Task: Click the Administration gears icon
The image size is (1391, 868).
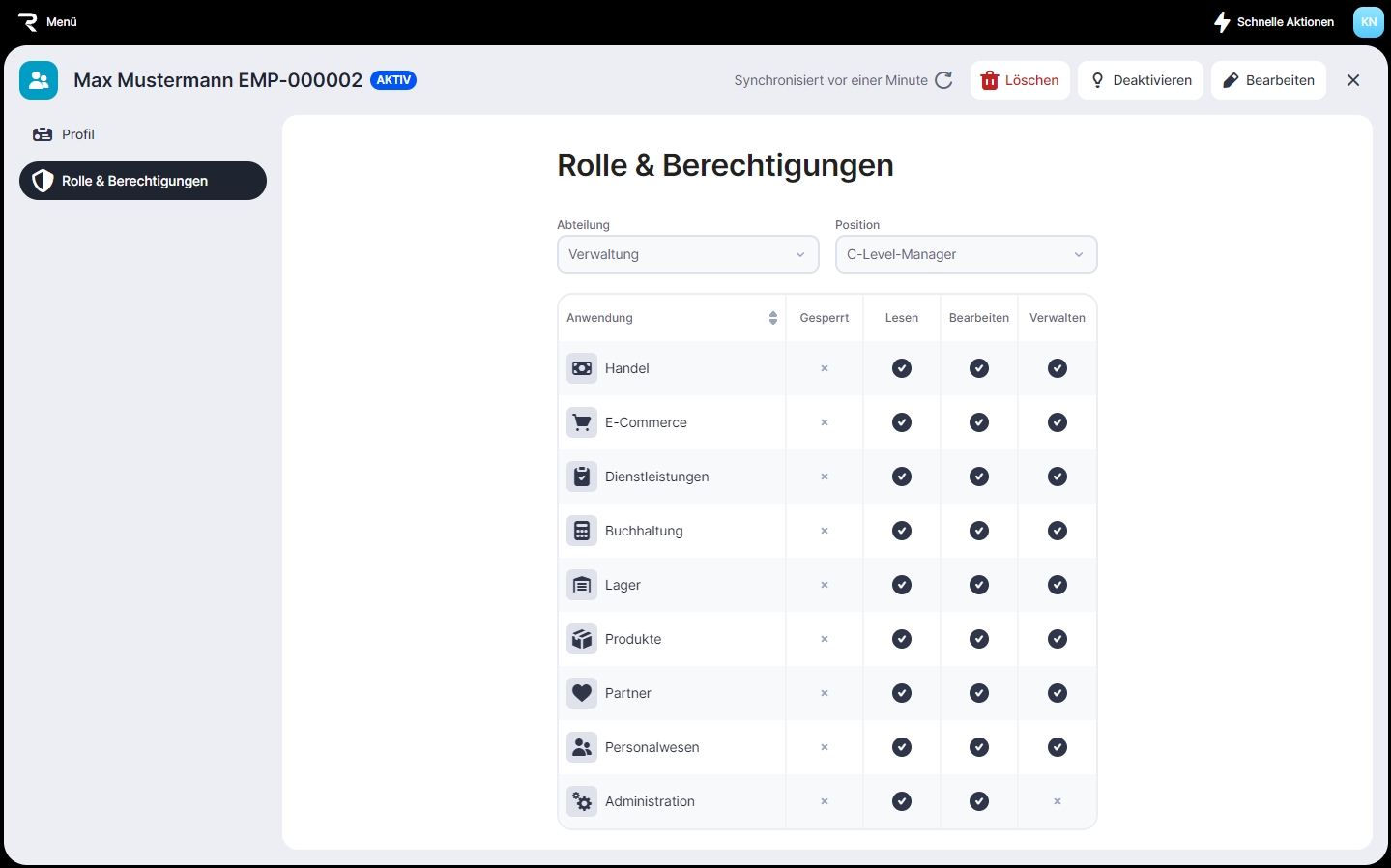Action: pos(582,801)
